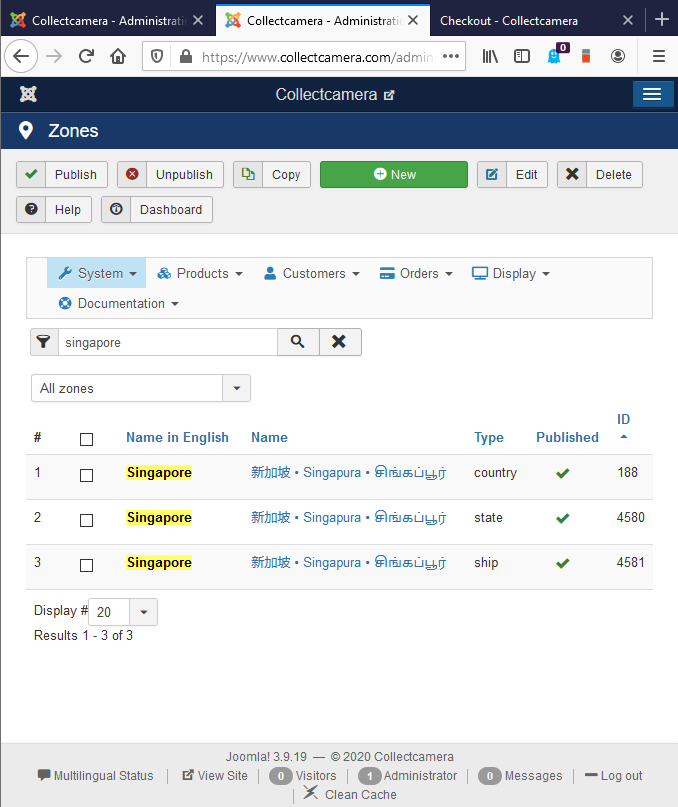Screen dimensions: 678x807
Task: Open the Library bookshelf icon
Action: 490,56
